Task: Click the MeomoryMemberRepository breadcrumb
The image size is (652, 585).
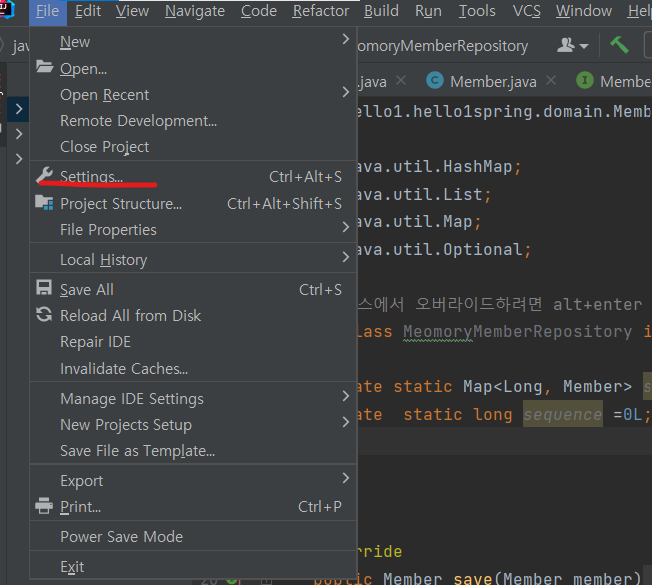Action: (443, 46)
